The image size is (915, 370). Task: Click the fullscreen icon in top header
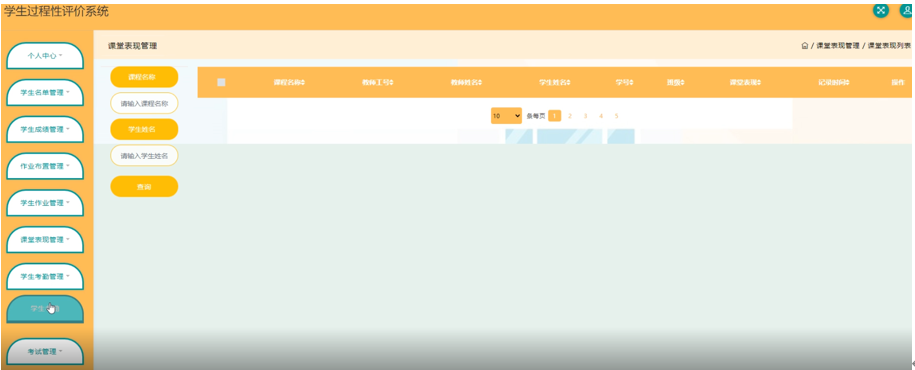pos(881,10)
